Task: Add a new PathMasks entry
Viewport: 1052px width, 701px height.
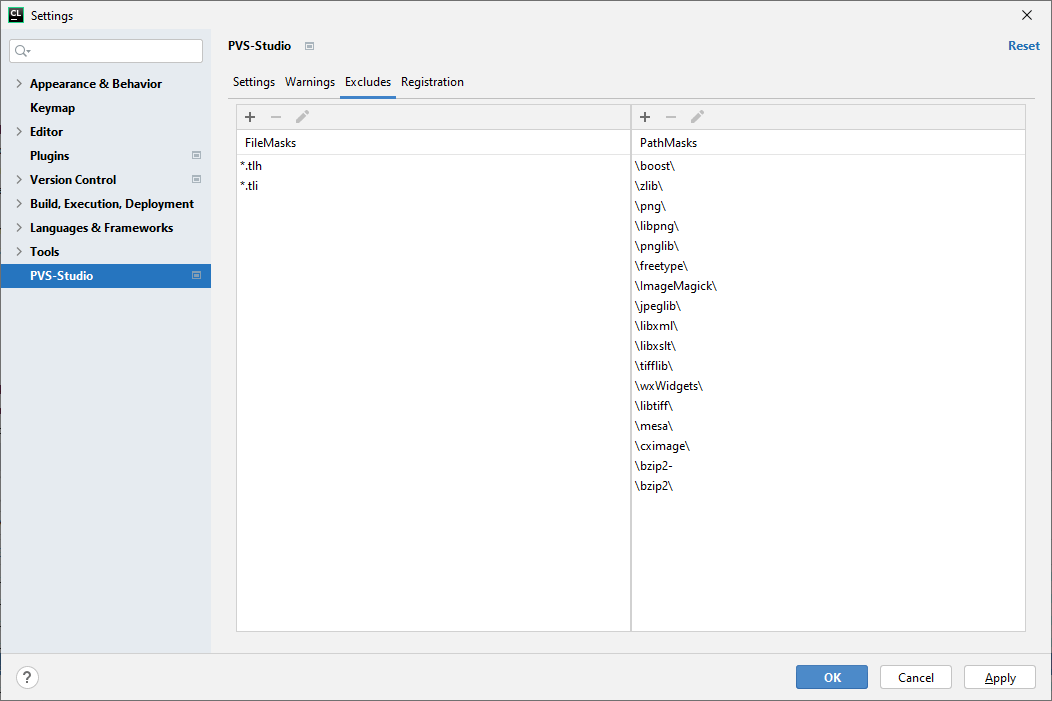Action: [x=645, y=117]
